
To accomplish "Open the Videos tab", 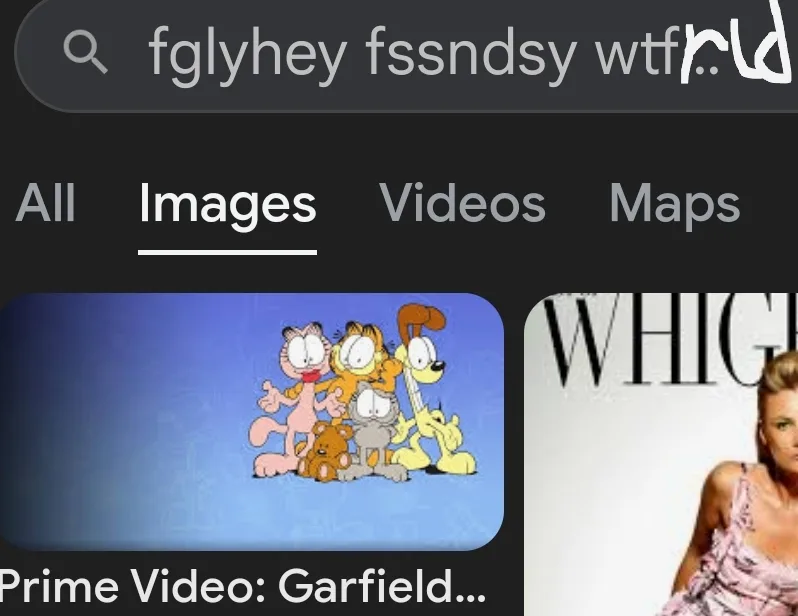I will tap(462, 203).
